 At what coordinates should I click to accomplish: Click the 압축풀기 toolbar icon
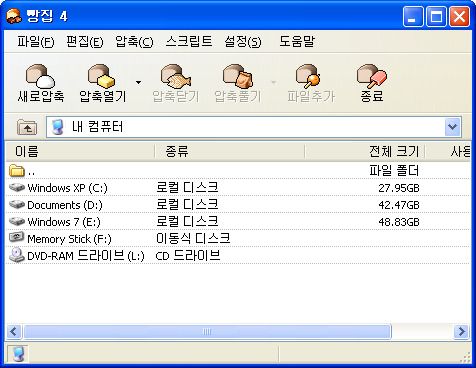coord(238,76)
